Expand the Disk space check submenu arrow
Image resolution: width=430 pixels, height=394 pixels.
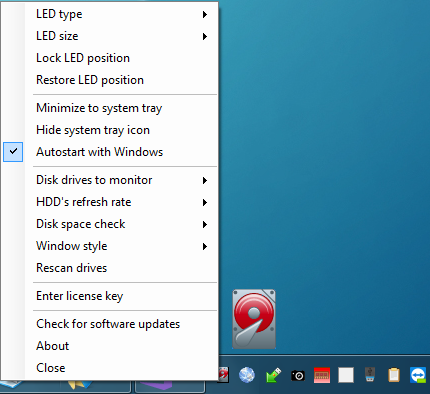[x=205, y=224]
